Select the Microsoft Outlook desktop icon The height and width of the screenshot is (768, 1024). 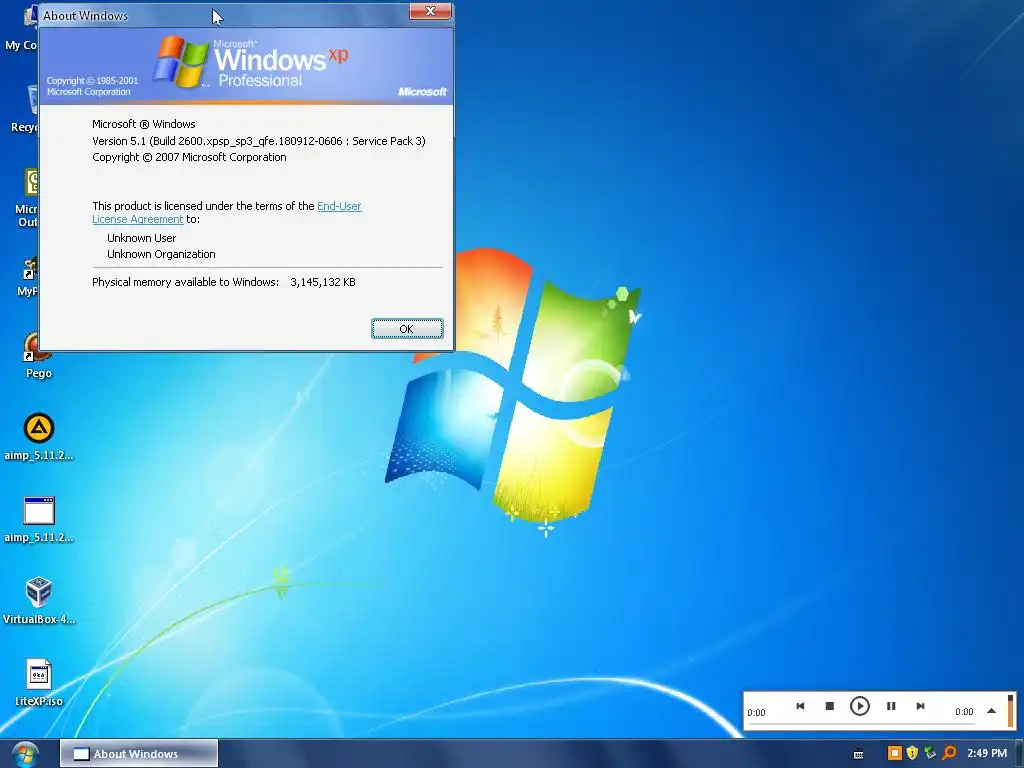point(29,198)
